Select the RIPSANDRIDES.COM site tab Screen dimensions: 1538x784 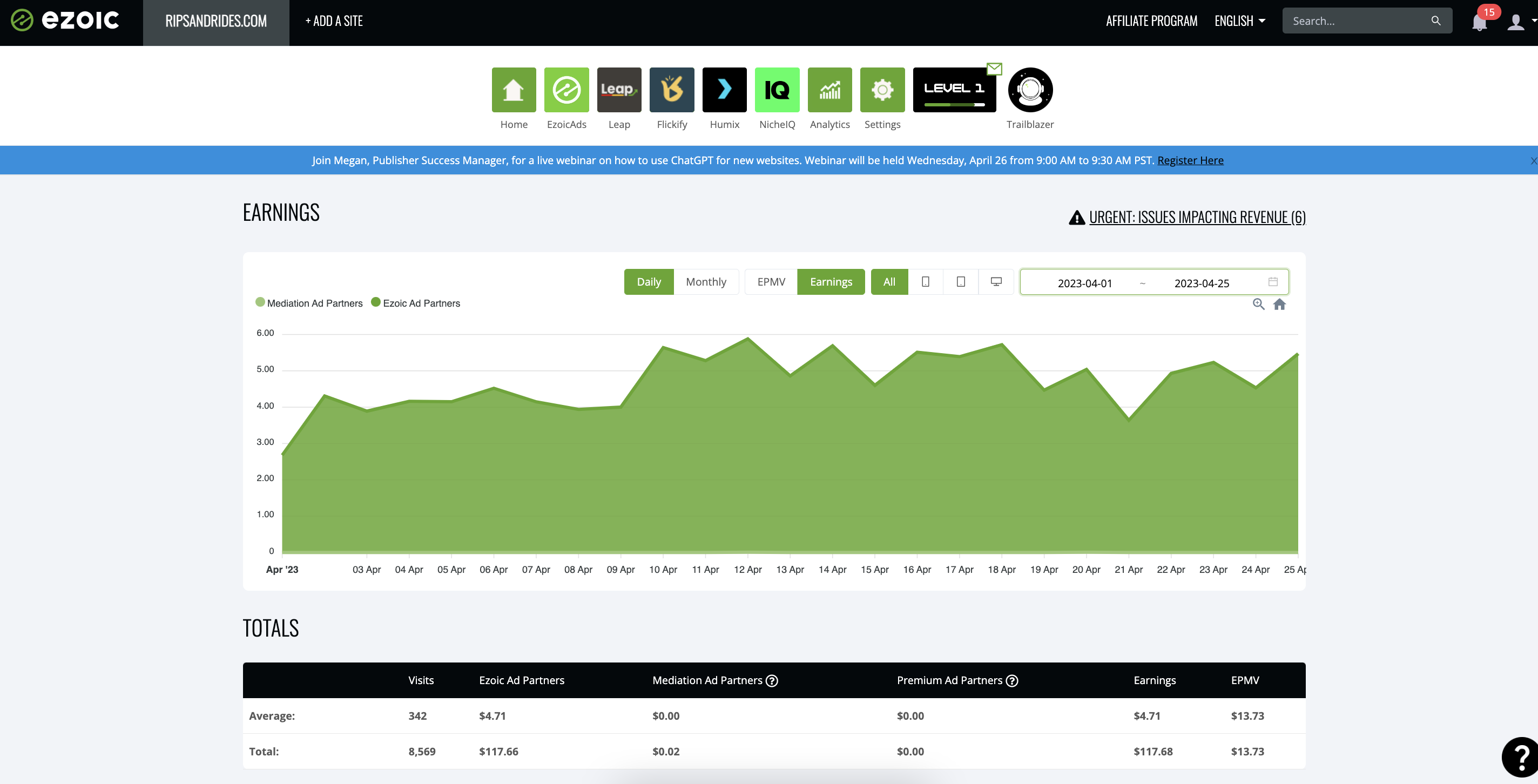click(215, 23)
